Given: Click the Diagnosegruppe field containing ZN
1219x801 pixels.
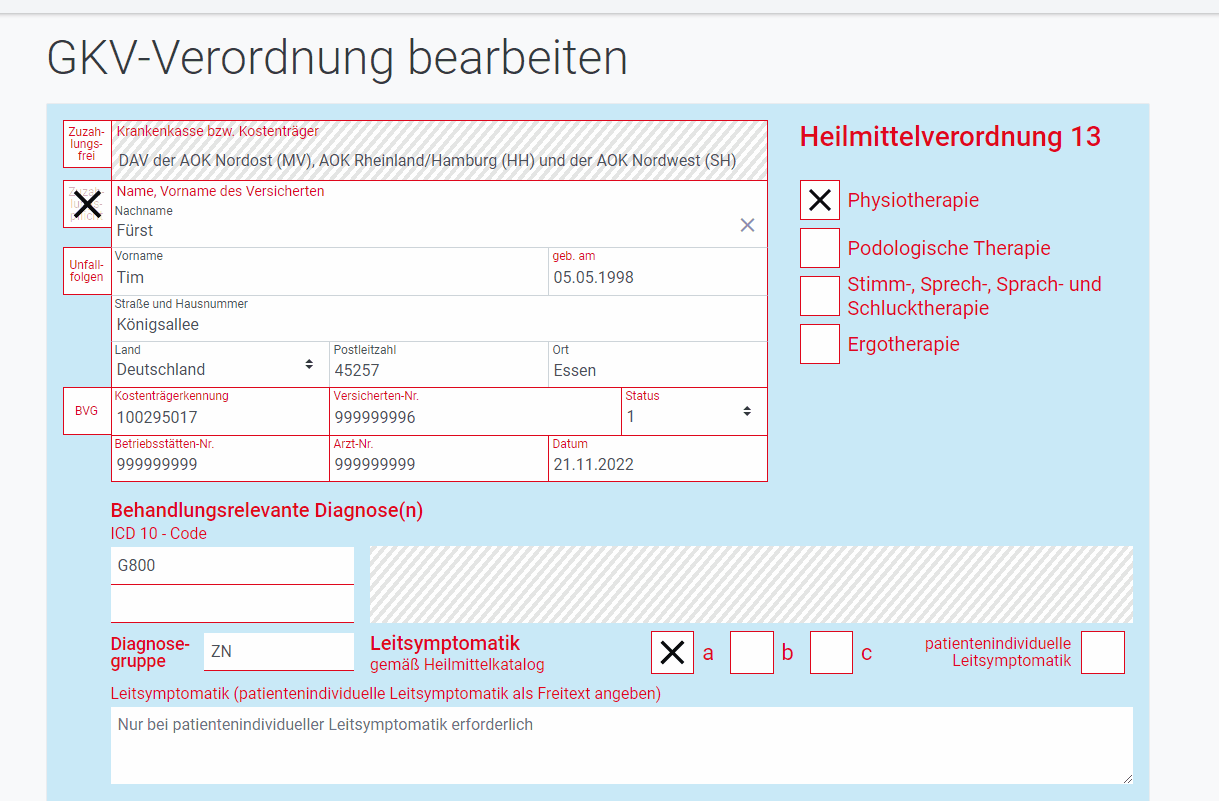Looking at the screenshot, I should (x=278, y=652).
